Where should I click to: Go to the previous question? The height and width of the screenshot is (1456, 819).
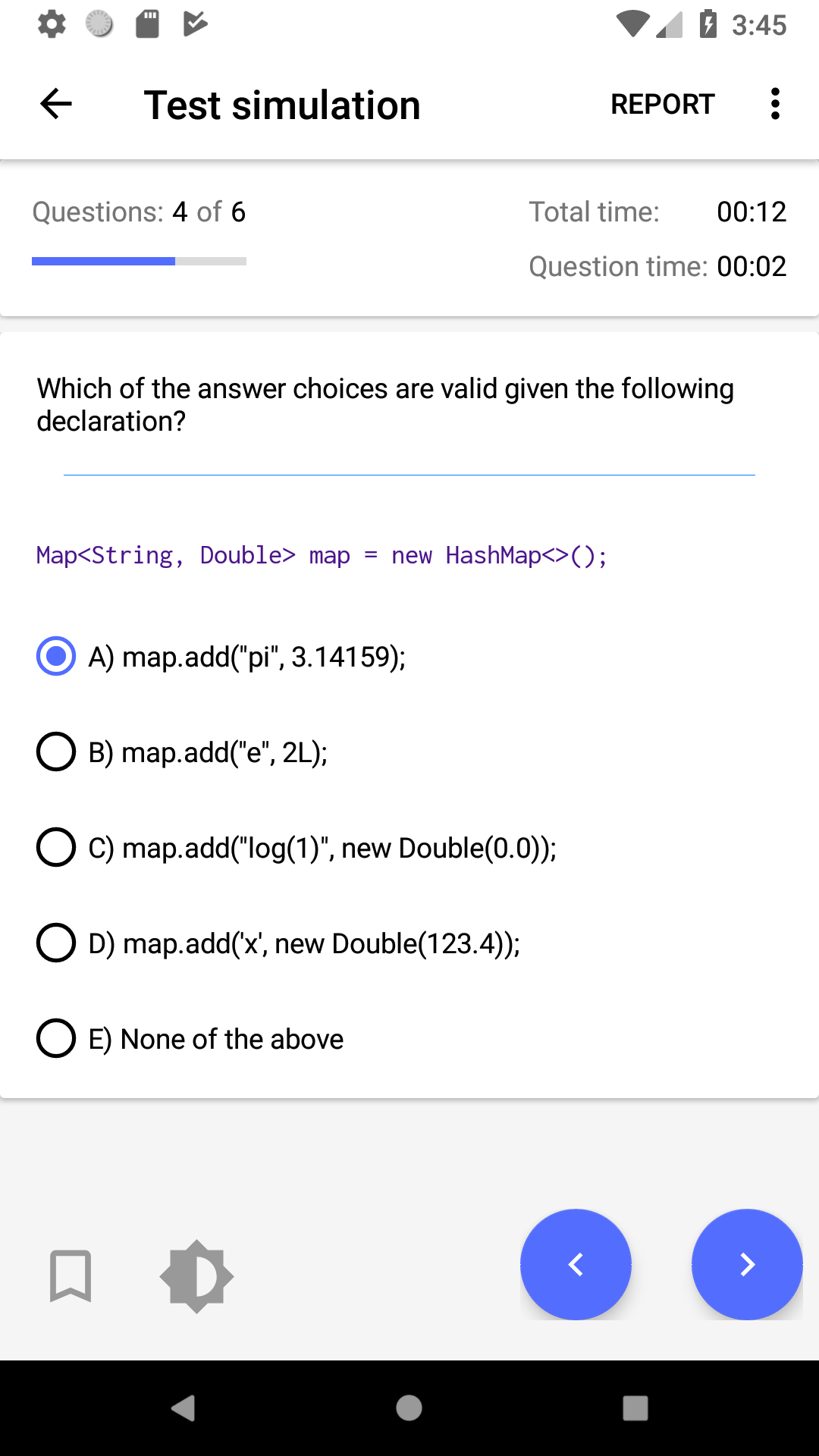576,1264
